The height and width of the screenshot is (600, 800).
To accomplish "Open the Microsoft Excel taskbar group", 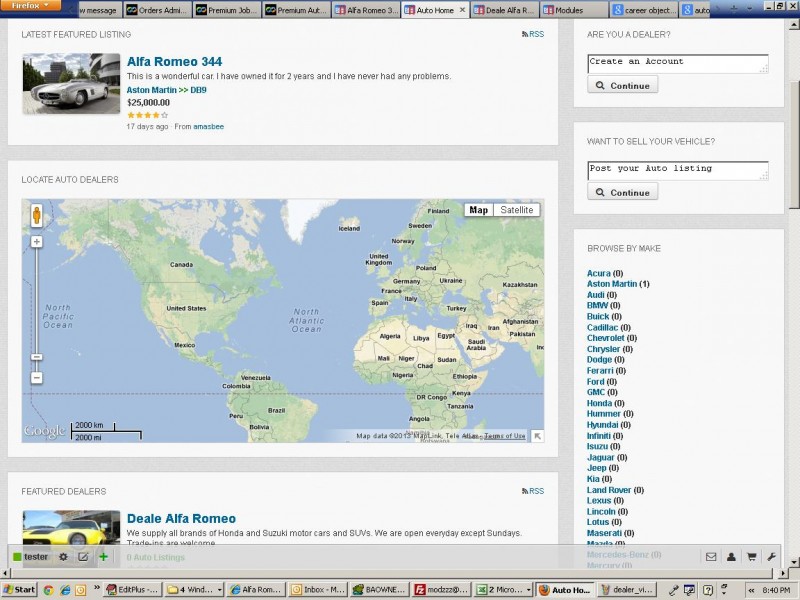I will click(x=503, y=590).
